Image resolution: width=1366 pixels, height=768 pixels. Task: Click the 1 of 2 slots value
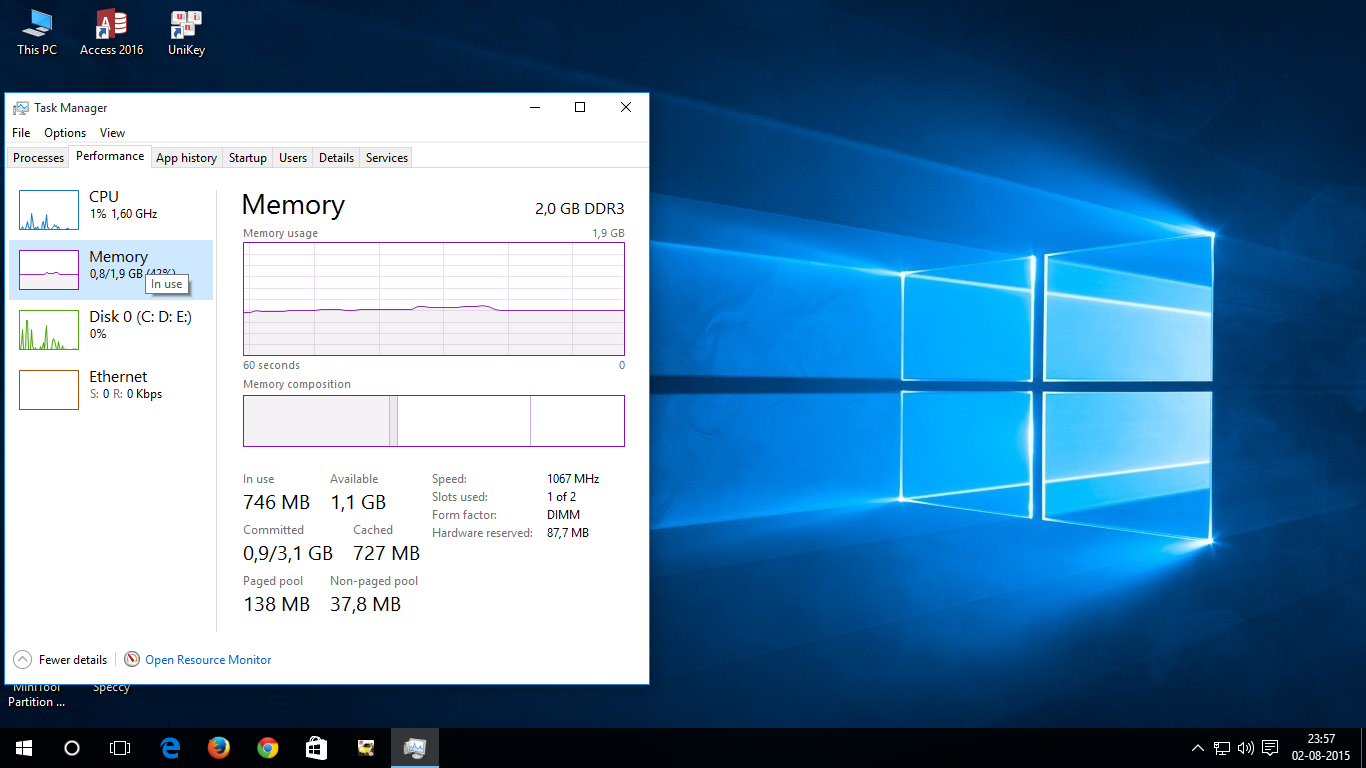pos(561,497)
